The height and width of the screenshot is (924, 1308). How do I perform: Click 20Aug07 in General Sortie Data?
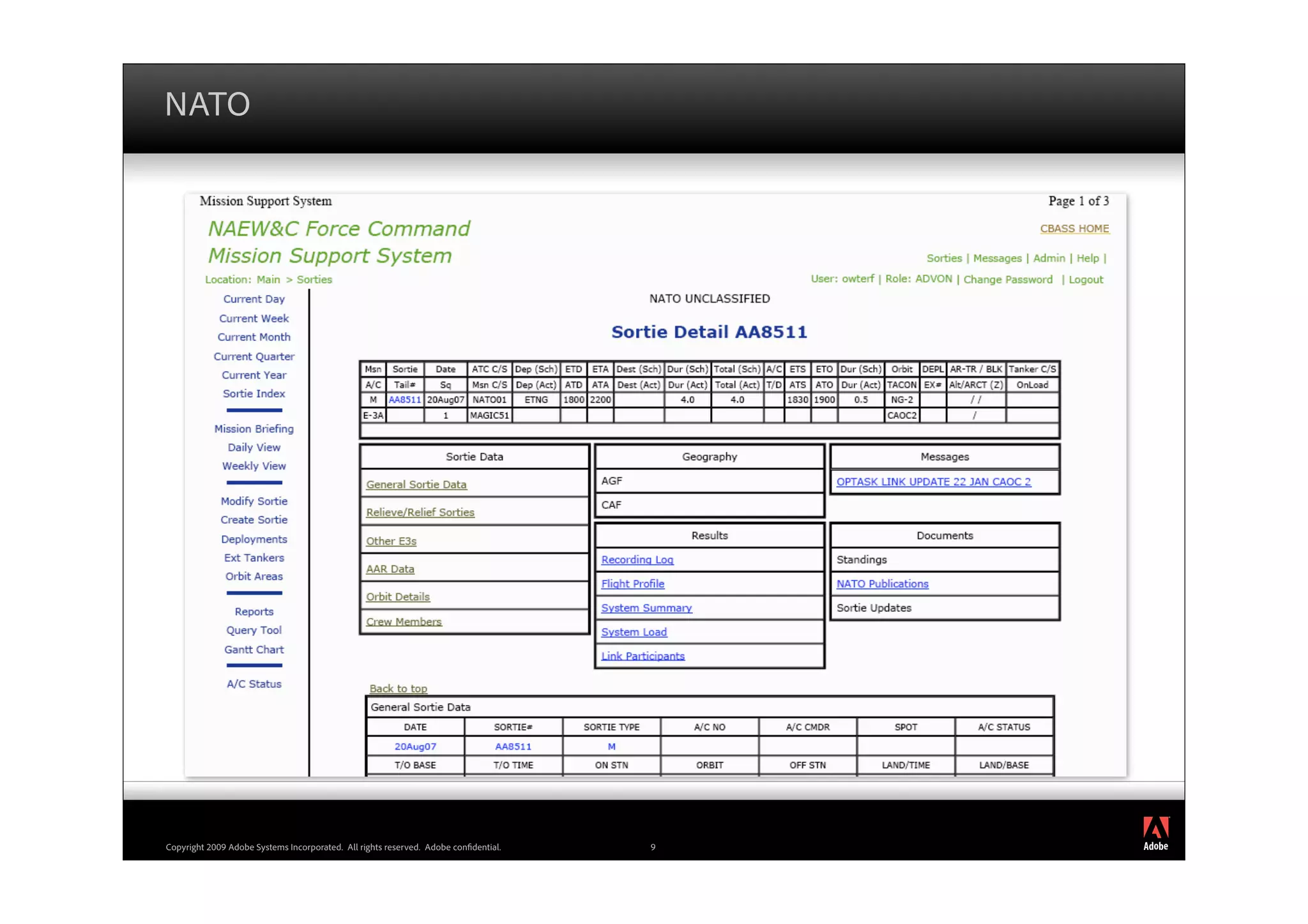click(x=415, y=746)
